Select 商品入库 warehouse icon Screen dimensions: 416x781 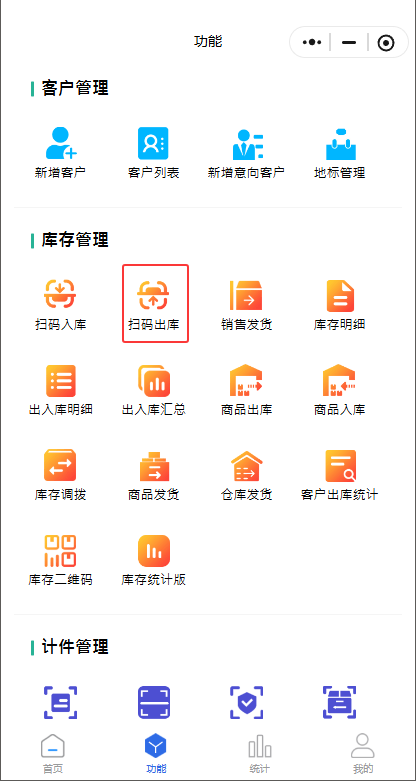point(340,381)
